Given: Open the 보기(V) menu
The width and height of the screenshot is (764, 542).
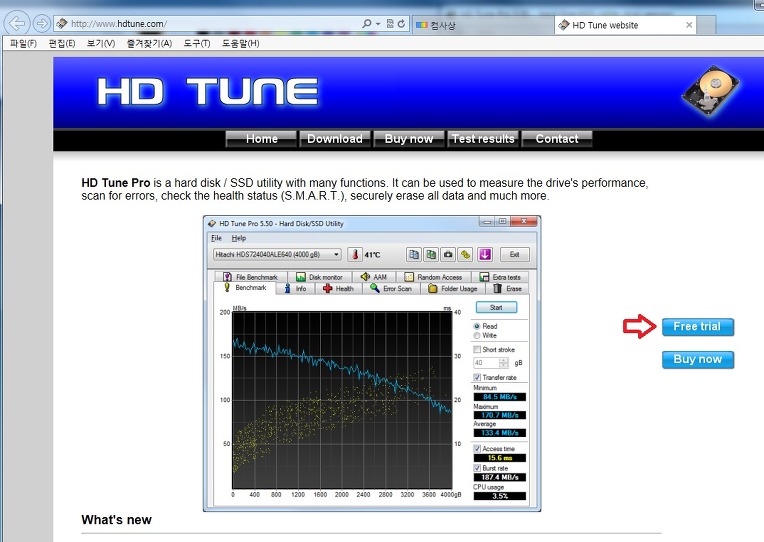Looking at the screenshot, I should [x=101, y=43].
